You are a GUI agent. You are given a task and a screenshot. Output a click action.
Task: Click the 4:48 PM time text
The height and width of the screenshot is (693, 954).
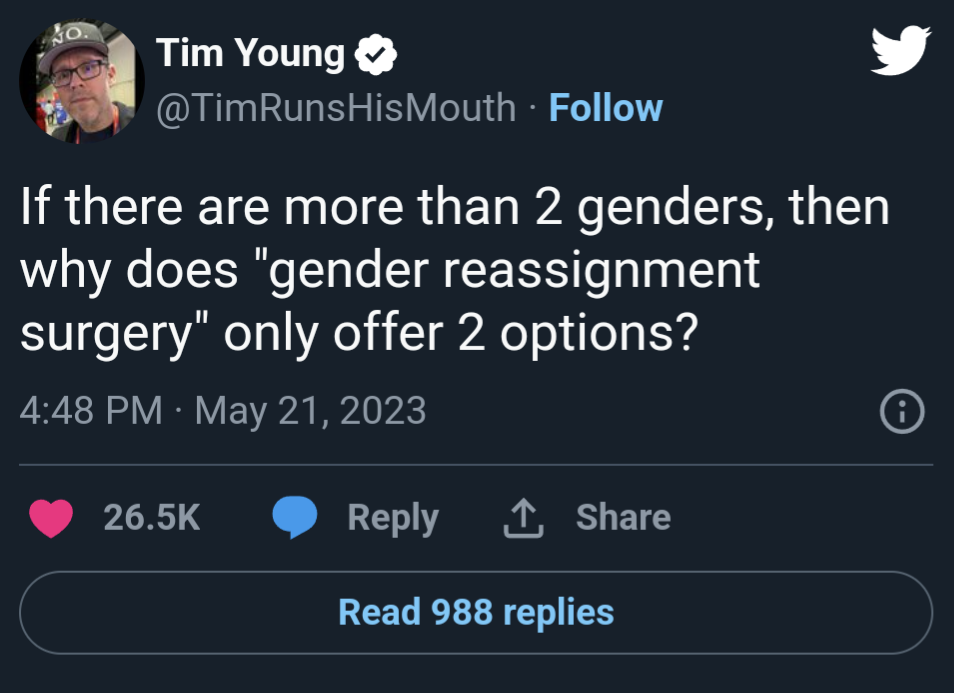click(x=91, y=411)
